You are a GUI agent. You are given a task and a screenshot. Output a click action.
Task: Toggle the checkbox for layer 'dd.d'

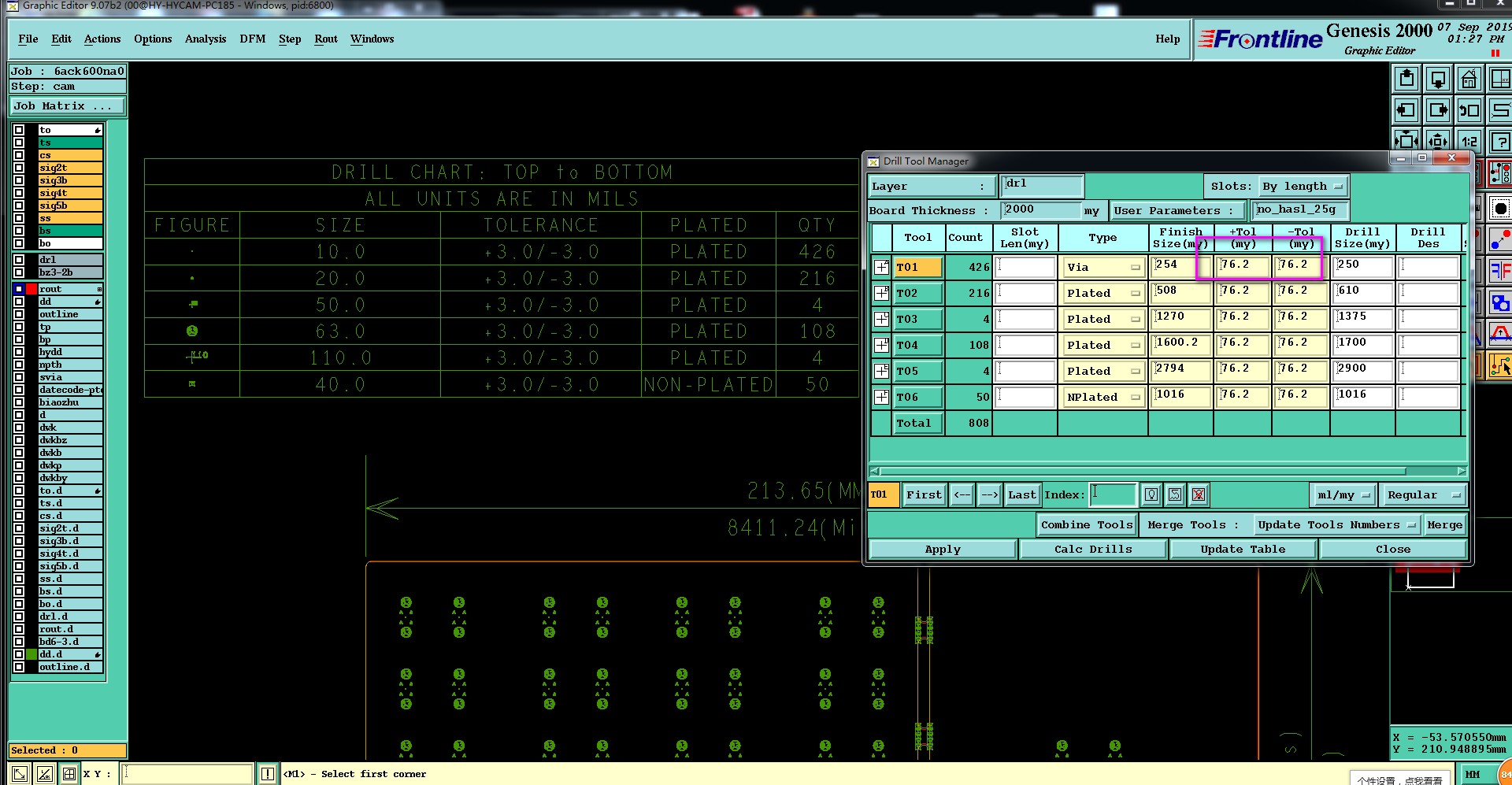click(19, 654)
